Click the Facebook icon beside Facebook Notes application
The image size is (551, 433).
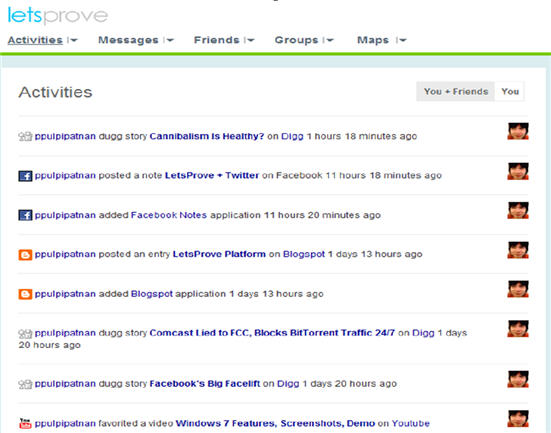click(x=25, y=215)
